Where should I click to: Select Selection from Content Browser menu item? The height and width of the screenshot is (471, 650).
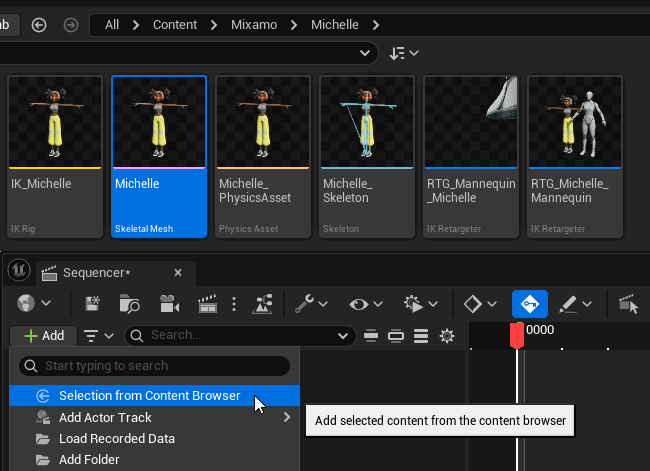click(x=149, y=396)
